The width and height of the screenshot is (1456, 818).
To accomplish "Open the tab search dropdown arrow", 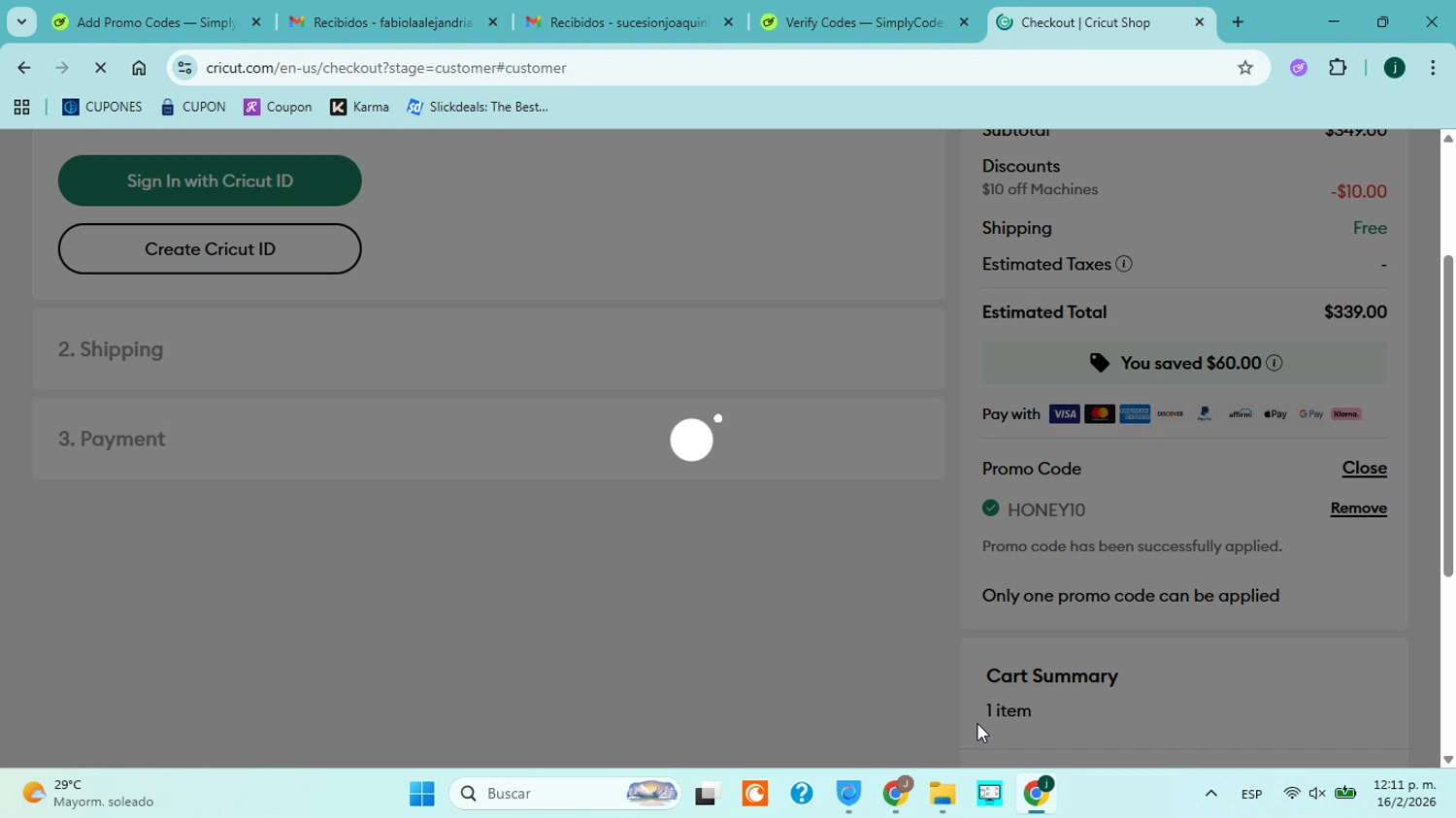I will (21, 22).
